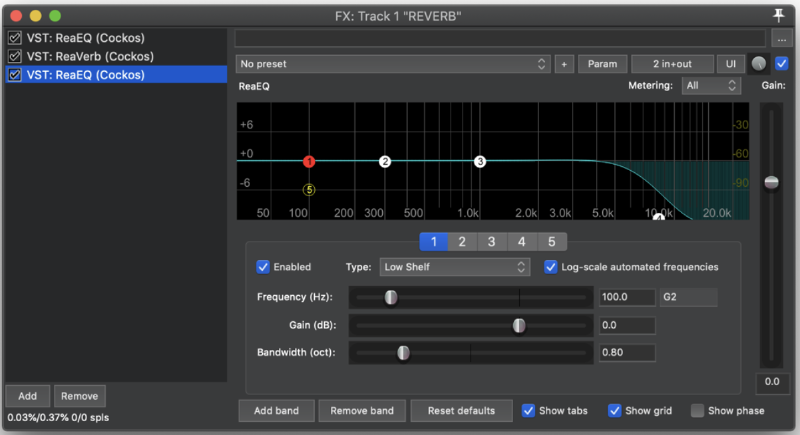Switch to band tab 2
This screenshot has width=800, height=435.
(462, 242)
